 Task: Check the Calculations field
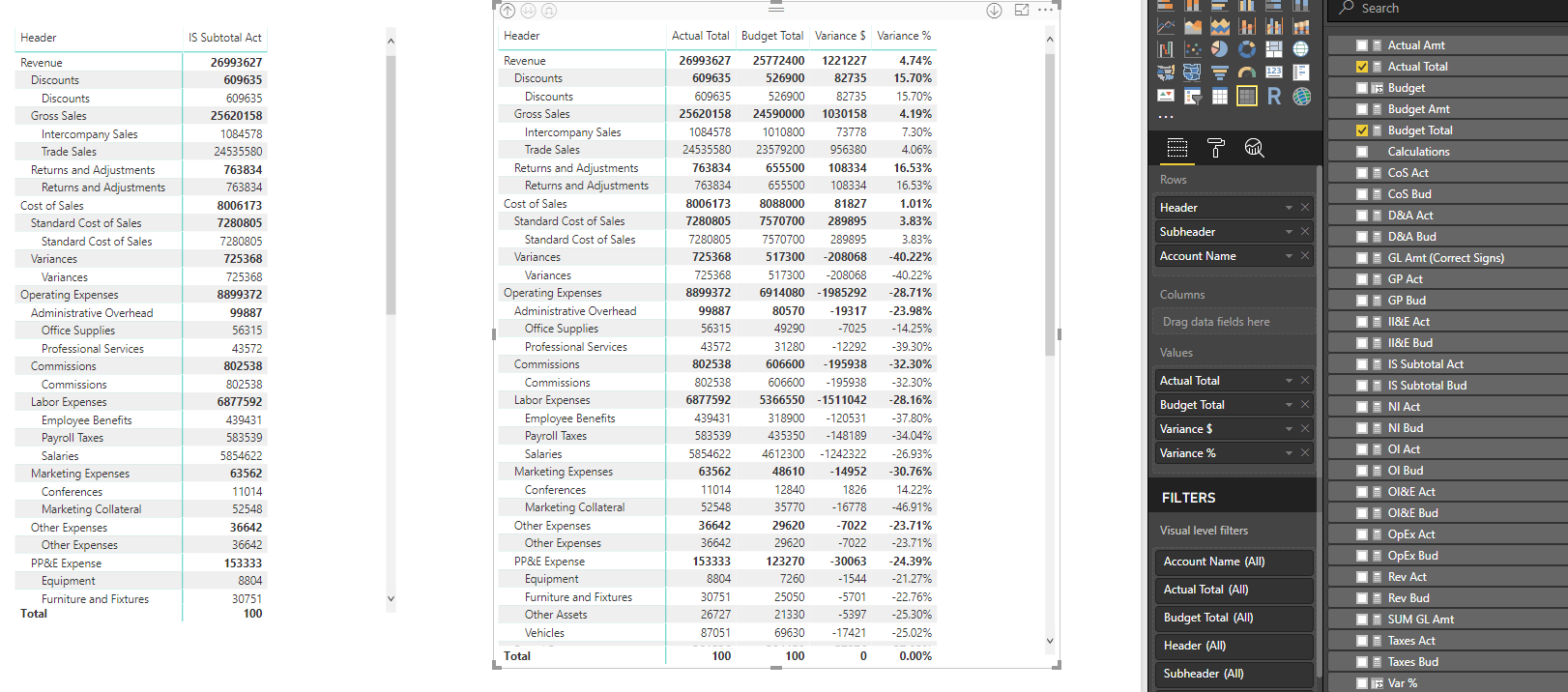click(x=1362, y=152)
